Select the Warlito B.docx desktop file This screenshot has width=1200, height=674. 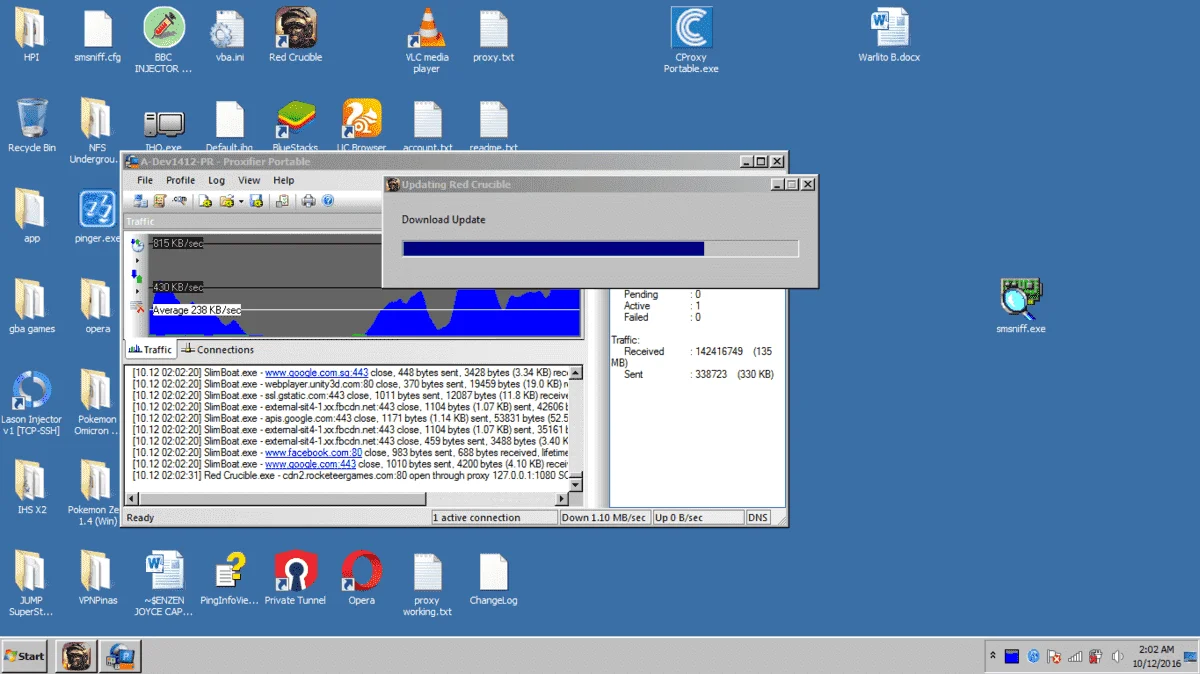click(889, 36)
